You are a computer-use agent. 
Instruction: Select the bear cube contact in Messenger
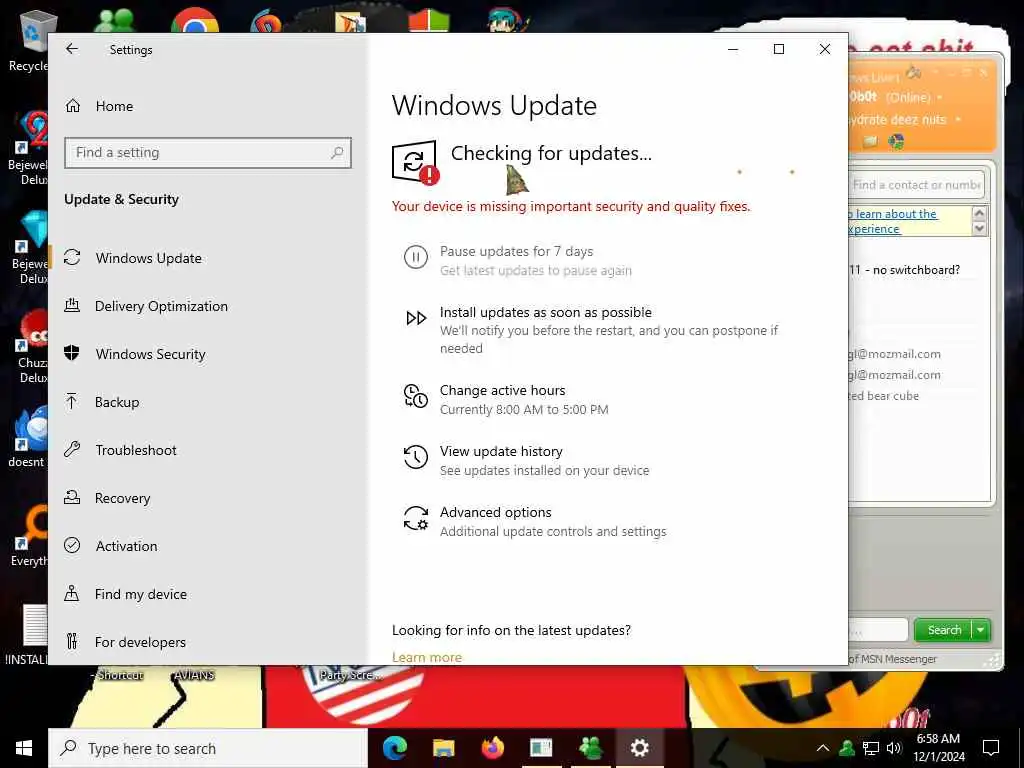[884, 396]
